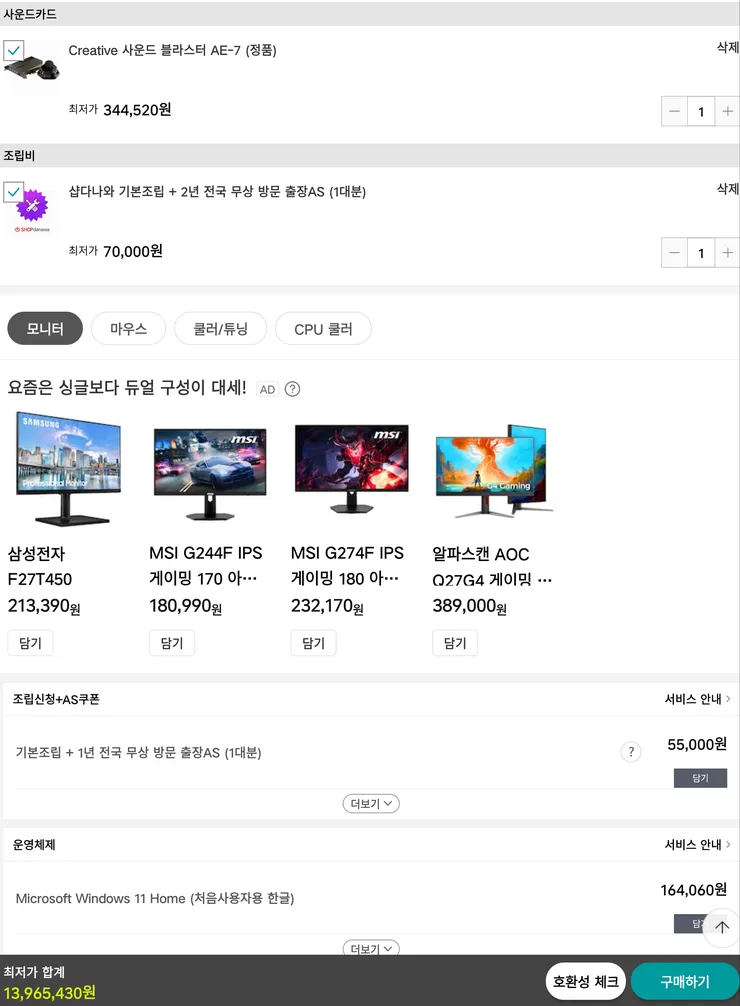
Task: Decrease quantity of the Creative sound card
Action: [675, 112]
